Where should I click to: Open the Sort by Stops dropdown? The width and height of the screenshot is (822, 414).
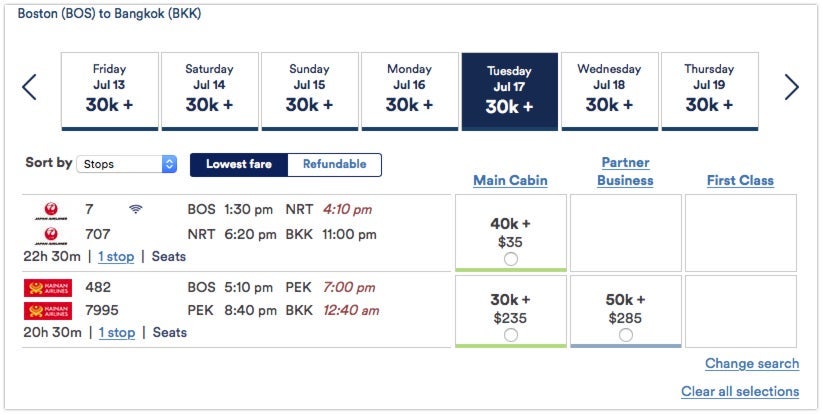tap(127, 164)
